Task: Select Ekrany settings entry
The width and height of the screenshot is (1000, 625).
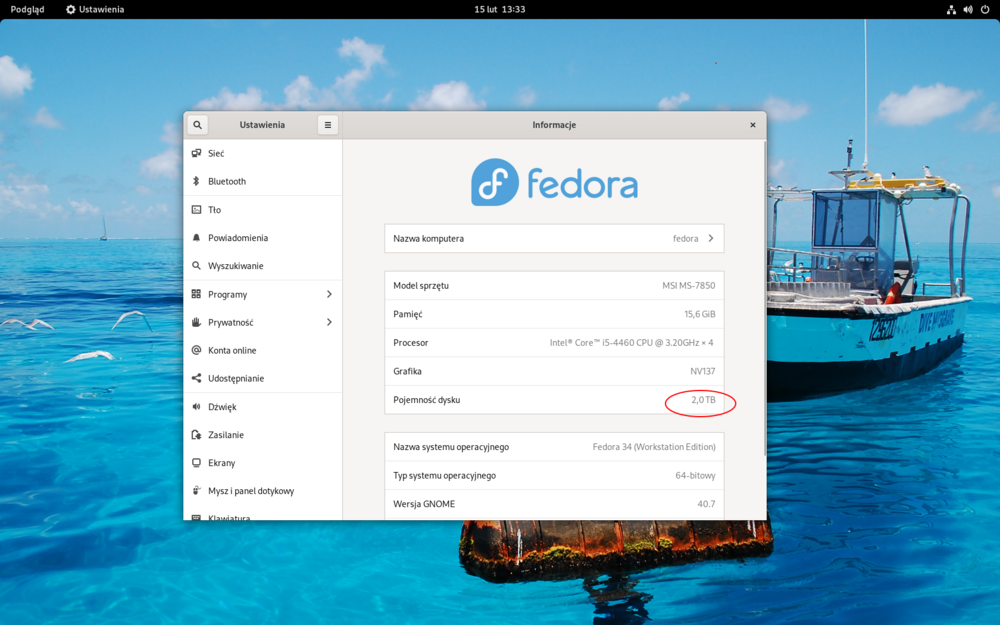Action: (263, 462)
